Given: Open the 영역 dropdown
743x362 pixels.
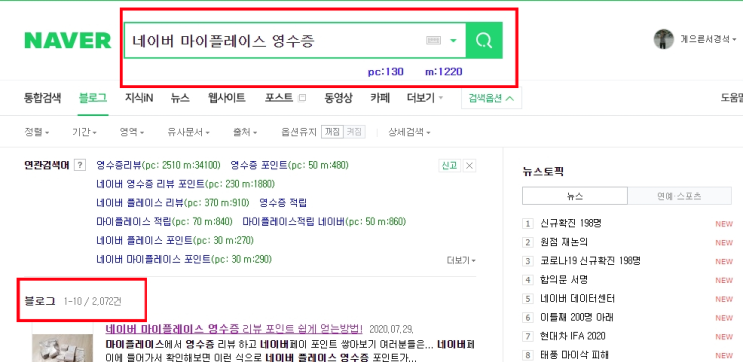Looking at the screenshot, I should tap(132, 132).
